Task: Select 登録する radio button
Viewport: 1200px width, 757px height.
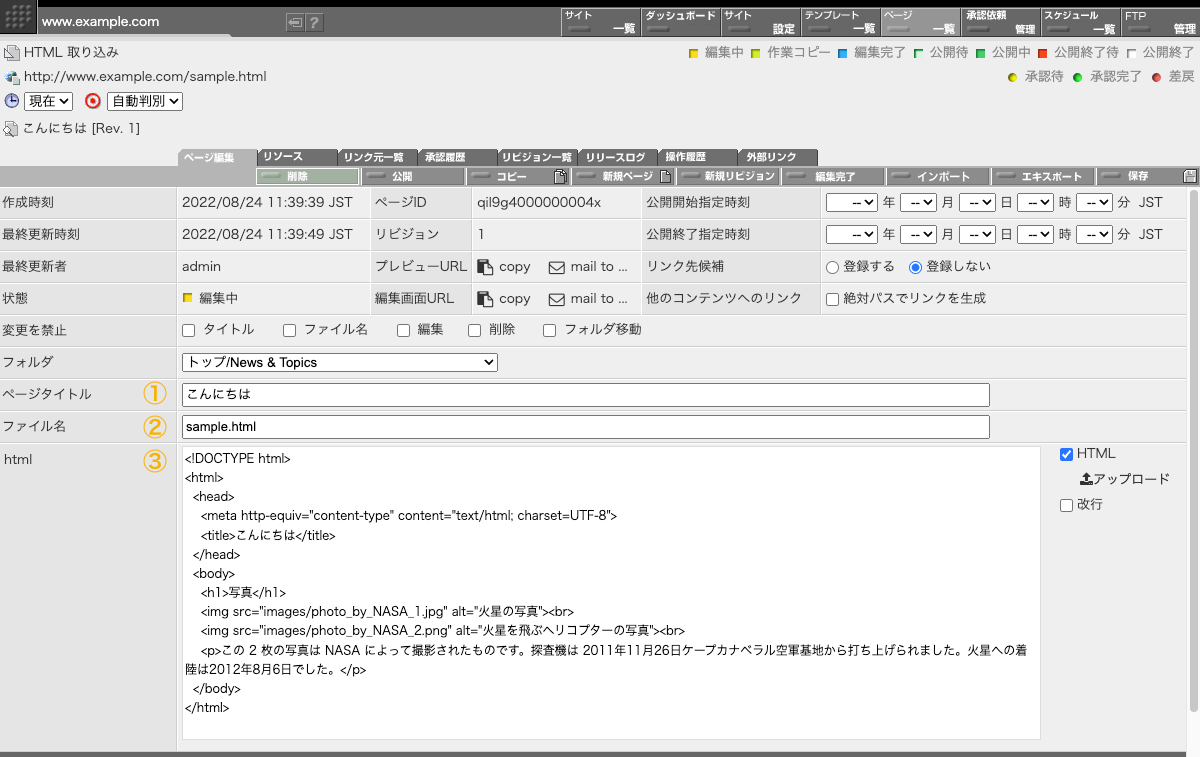Action: (832, 267)
